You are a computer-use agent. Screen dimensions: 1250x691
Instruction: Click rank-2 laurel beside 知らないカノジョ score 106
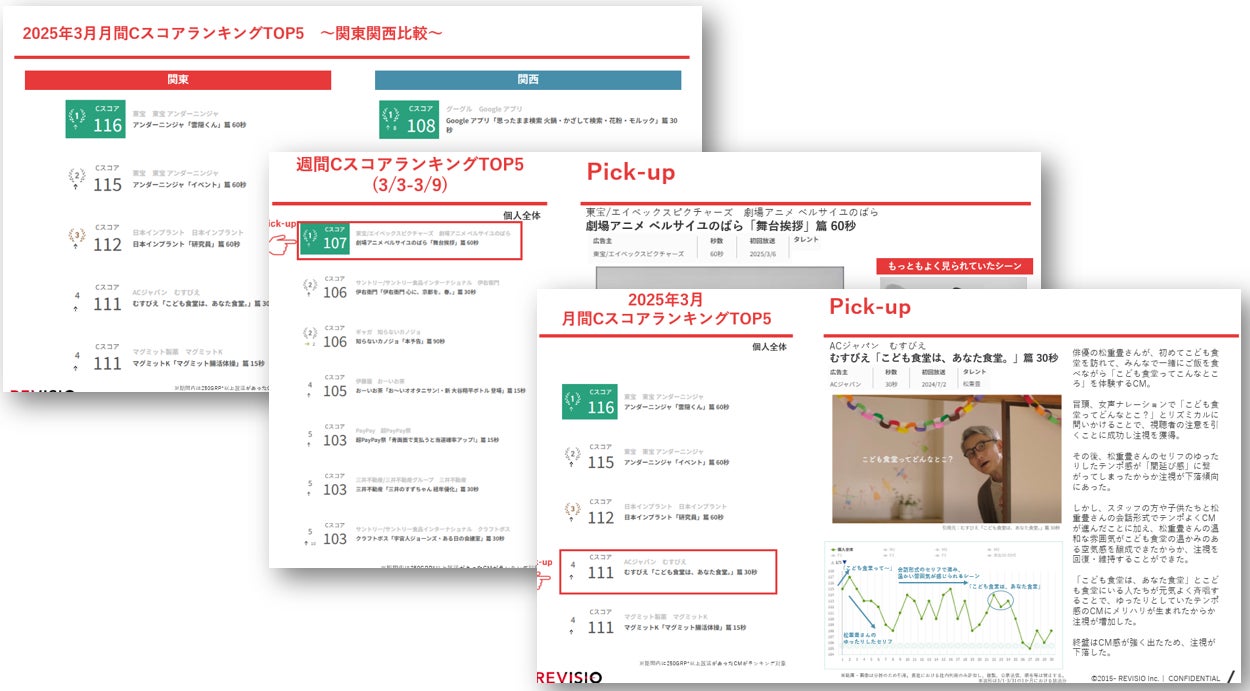tap(310, 333)
